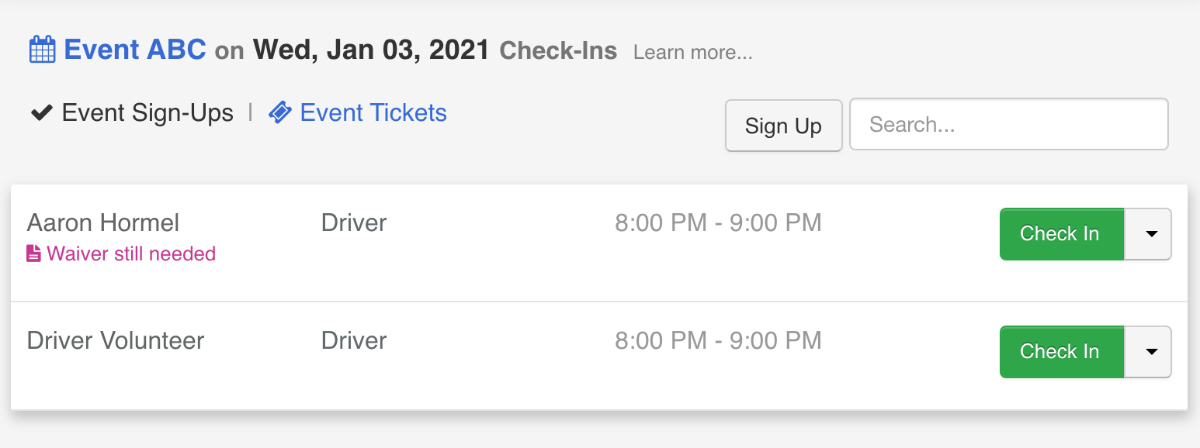The image size is (1200, 448).
Task: Select the Driver Volunteer name
Action: (x=115, y=340)
